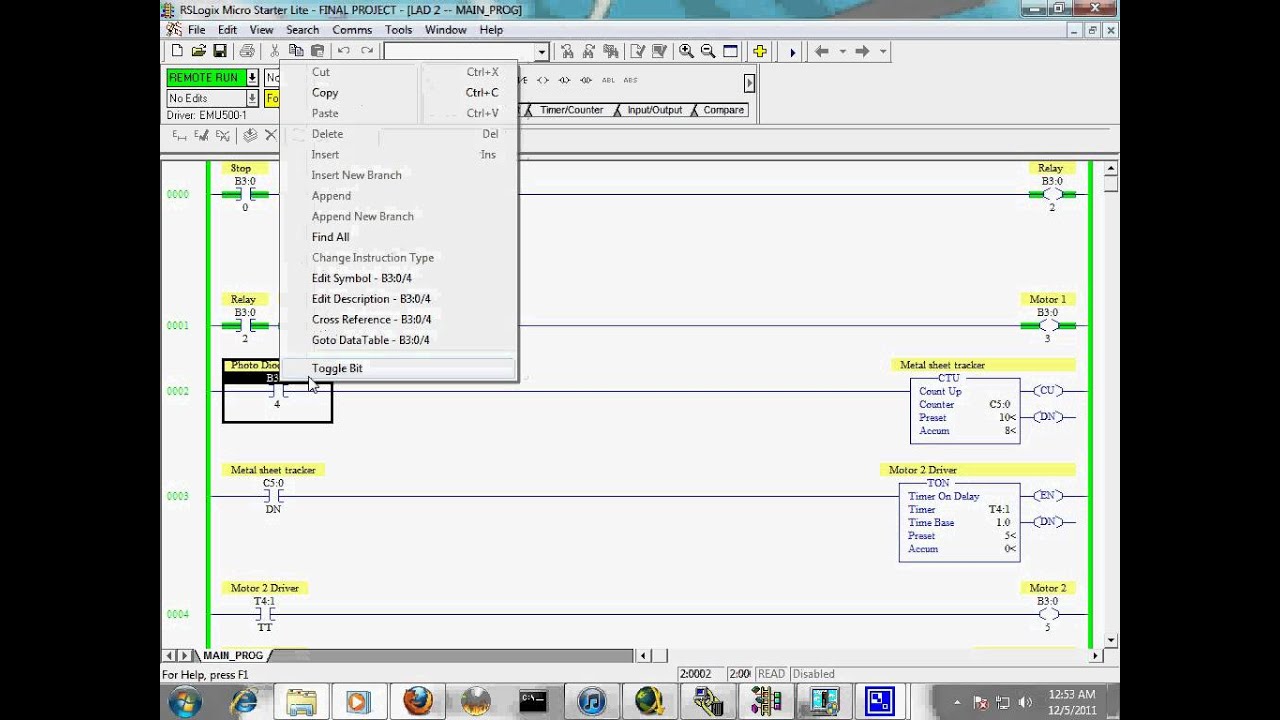Open the Comms menu

[x=352, y=30]
